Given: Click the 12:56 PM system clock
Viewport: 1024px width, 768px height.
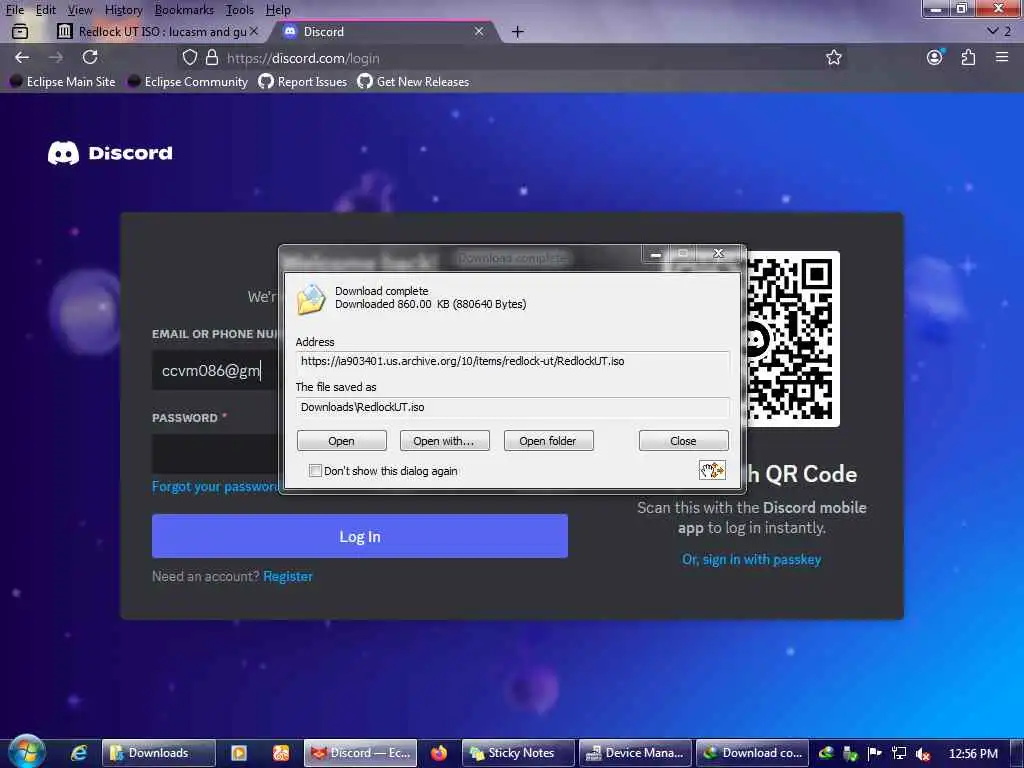Looking at the screenshot, I should pos(972,753).
